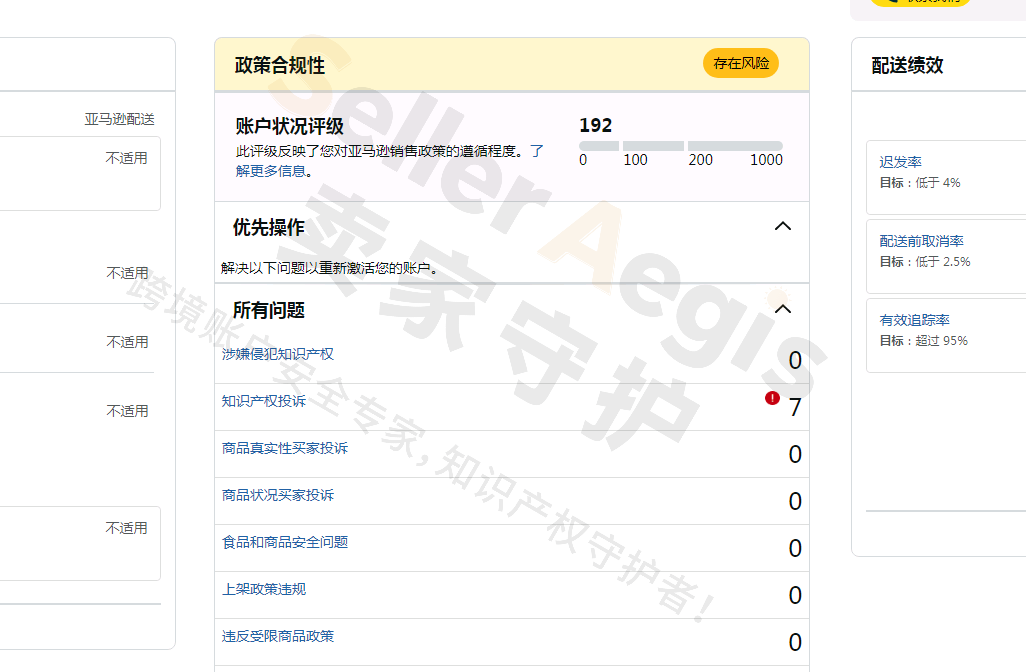Open 食品和商品安全问题 link
The width and height of the screenshot is (1026, 672).
[x=285, y=542]
